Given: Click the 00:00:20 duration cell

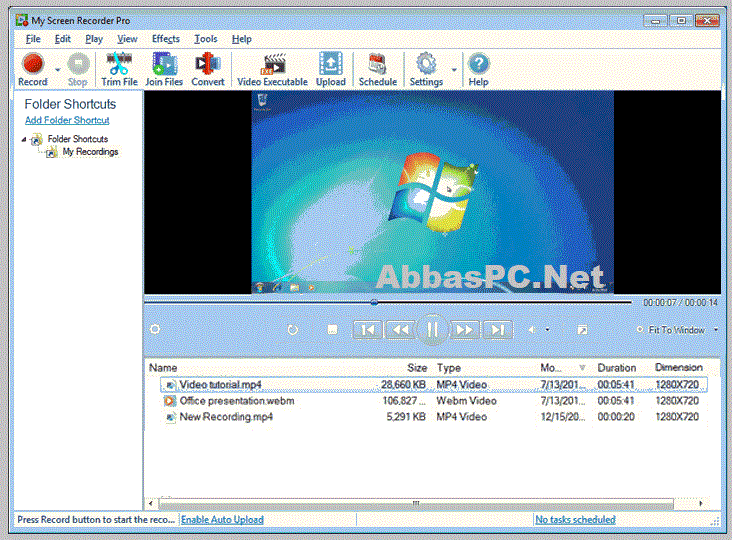Looking at the screenshot, I should 616,417.
